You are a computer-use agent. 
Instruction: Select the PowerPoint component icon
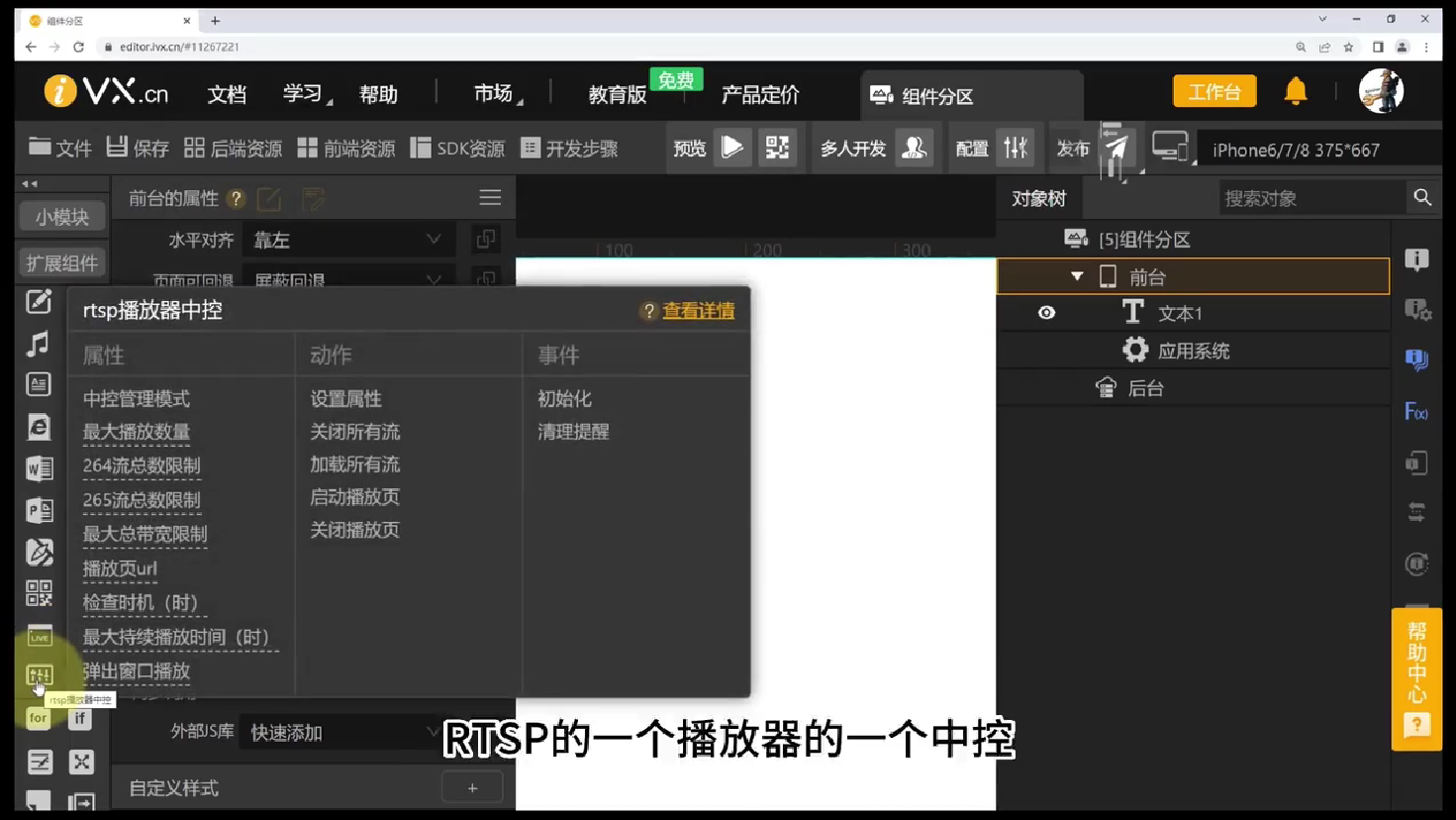pyautogui.click(x=39, y=510)
